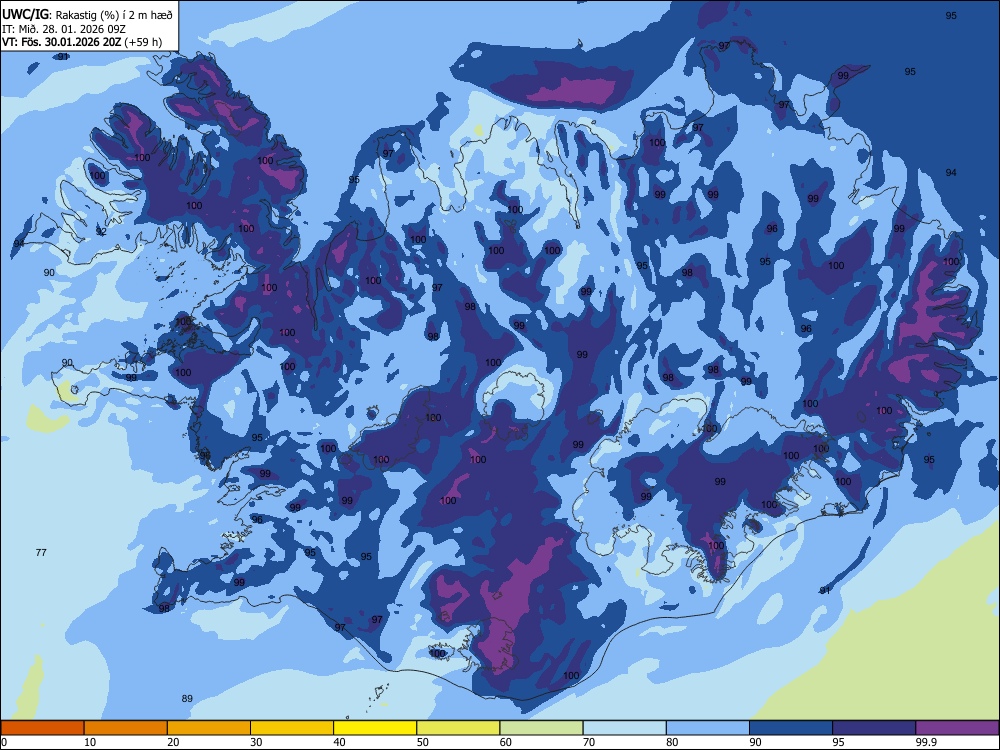Click the "Rakastig (%) í 2 m hæð" label
Image resolution: width=1000 pixels, height=750 pixels.
tap(115, 15)
